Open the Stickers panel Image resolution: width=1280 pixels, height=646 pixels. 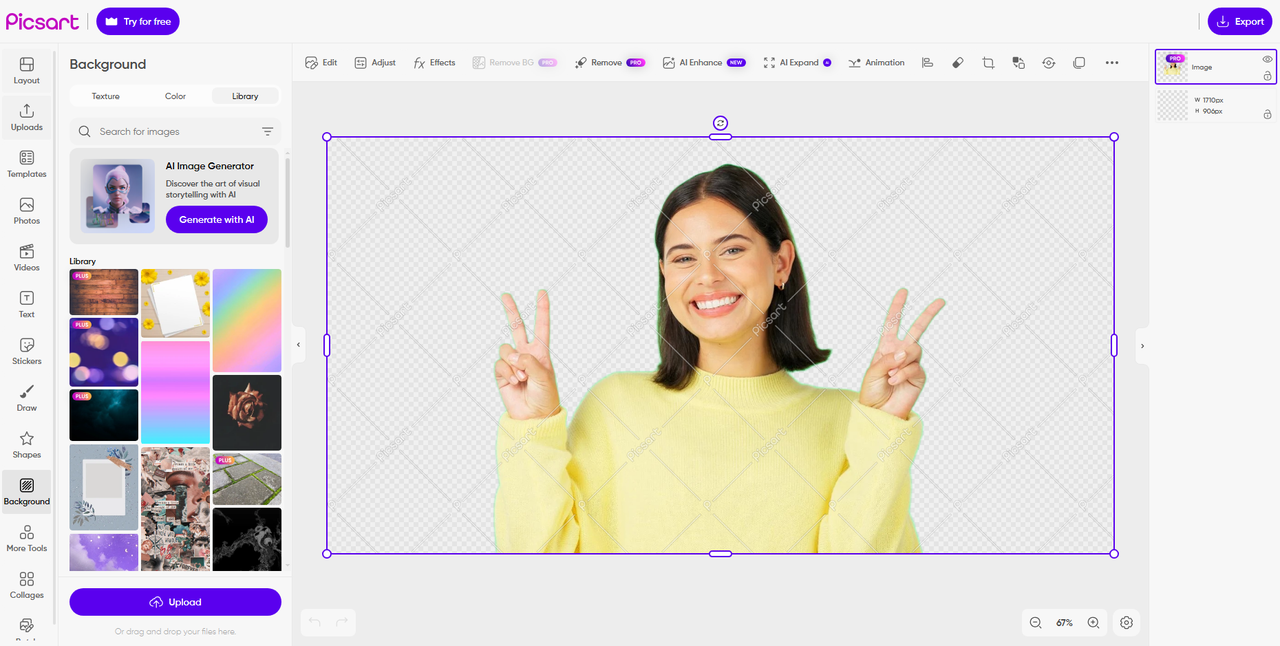click(x=27, y=351)
